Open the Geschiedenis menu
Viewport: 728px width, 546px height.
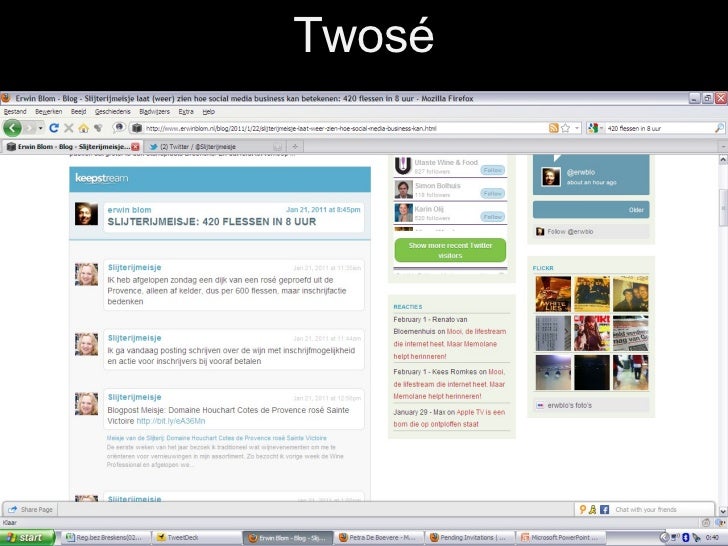(x=112, y=112)
